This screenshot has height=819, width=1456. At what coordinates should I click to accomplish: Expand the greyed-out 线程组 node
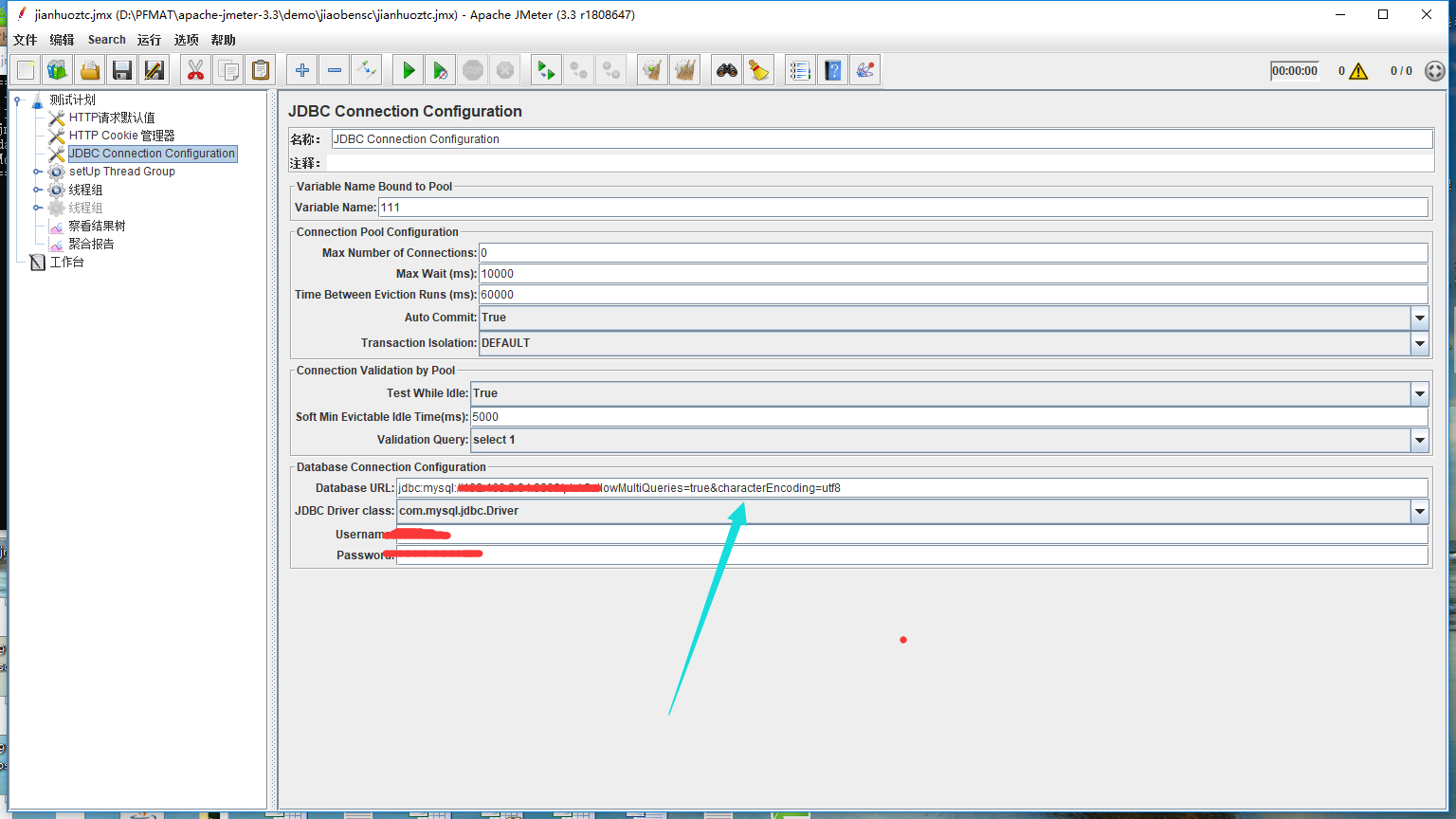point(37,208)
